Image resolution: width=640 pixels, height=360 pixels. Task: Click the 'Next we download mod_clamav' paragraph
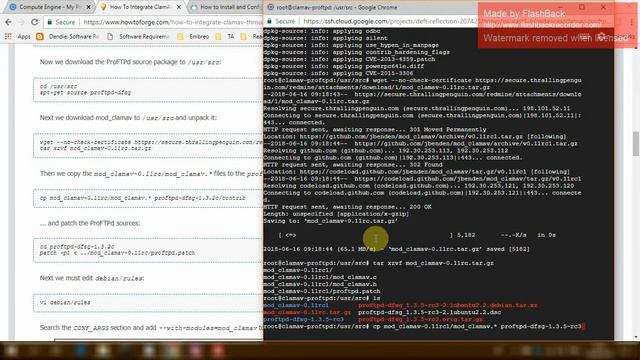(x=128, y=118)
